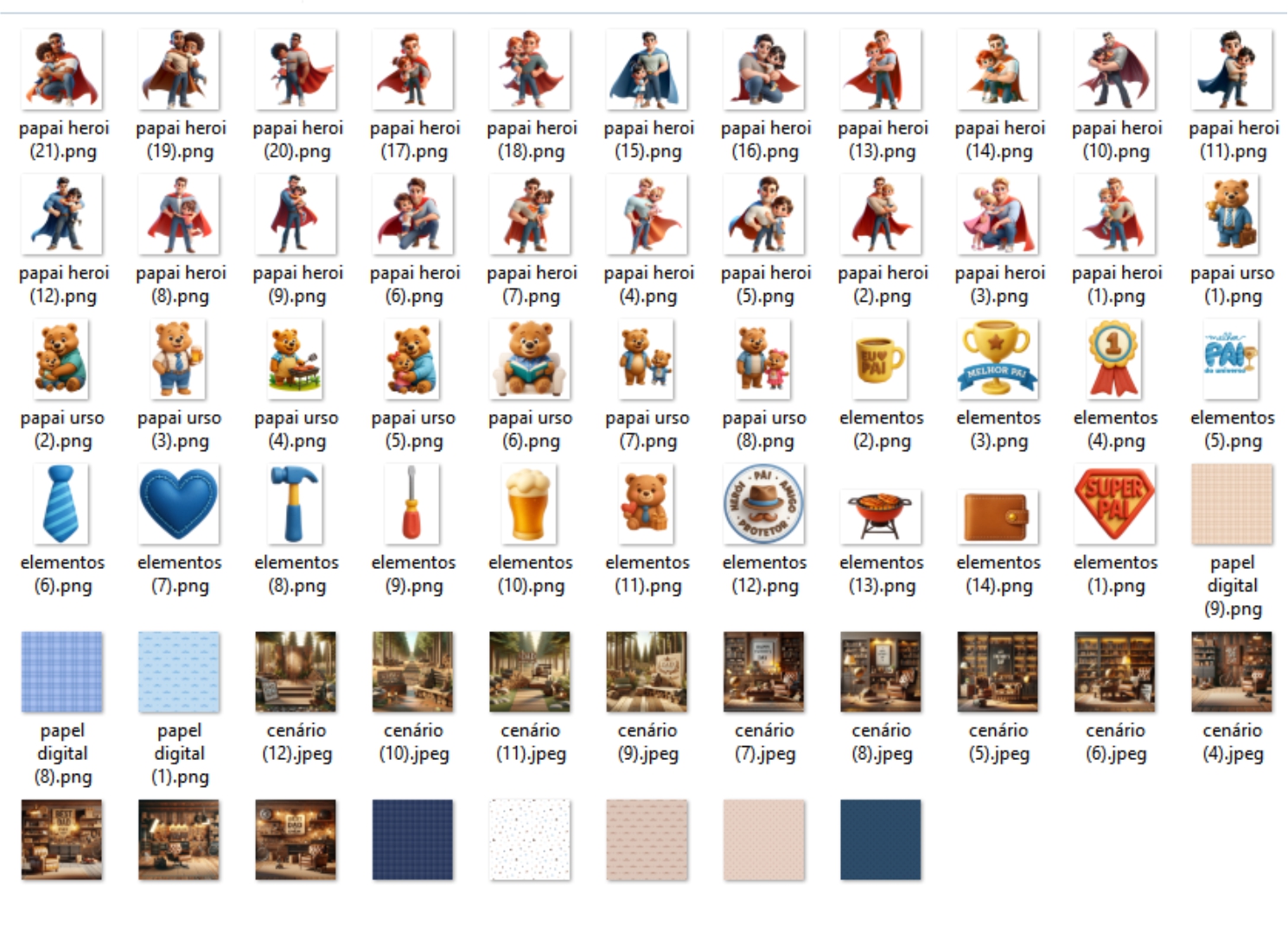The image size is (1288, 926).
Task: Select the gold trophy elementos (3).png
Action: coord(998,359)
